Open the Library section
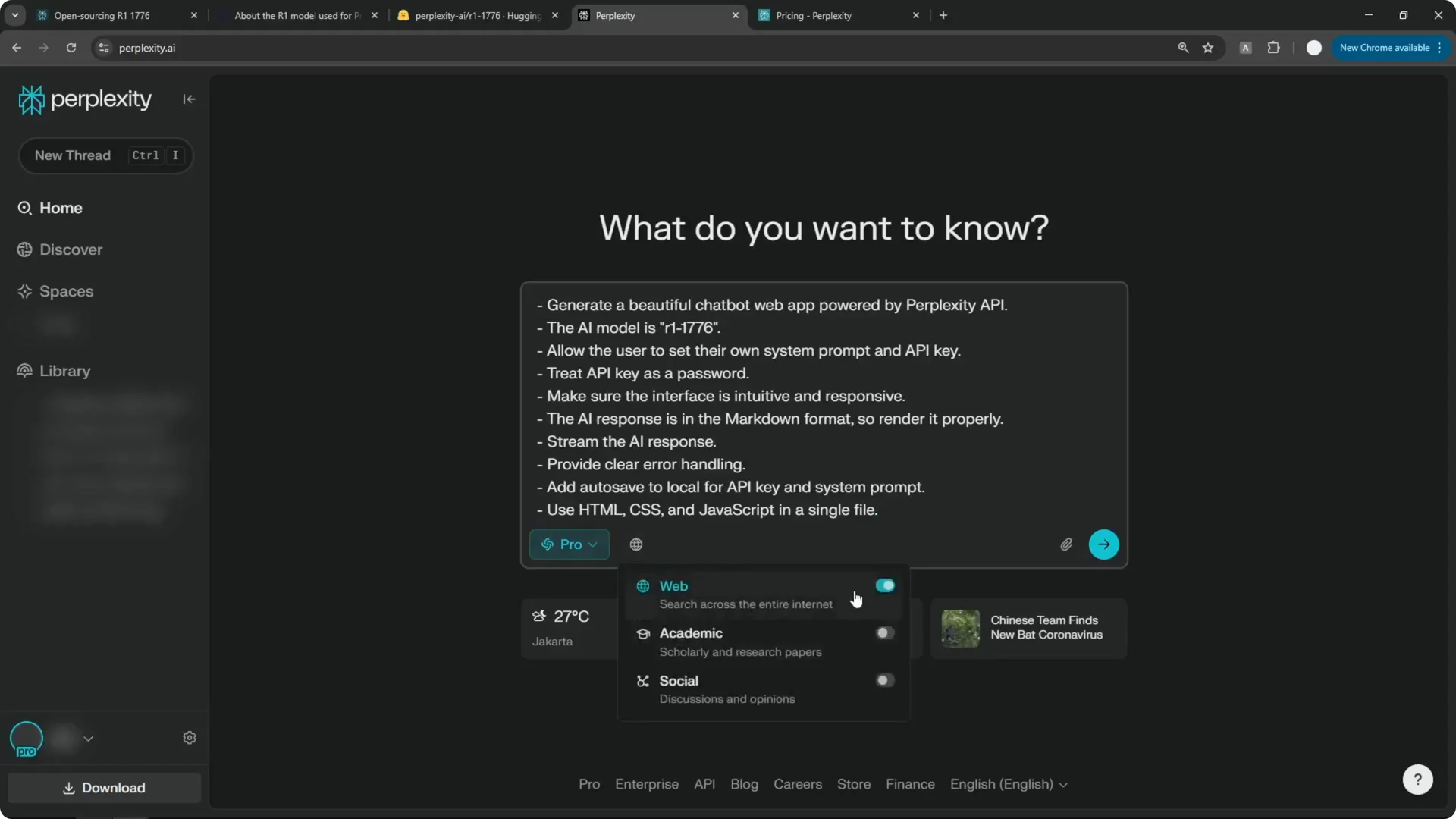This screenshot has height=819, width=1456. click(64, 371)
